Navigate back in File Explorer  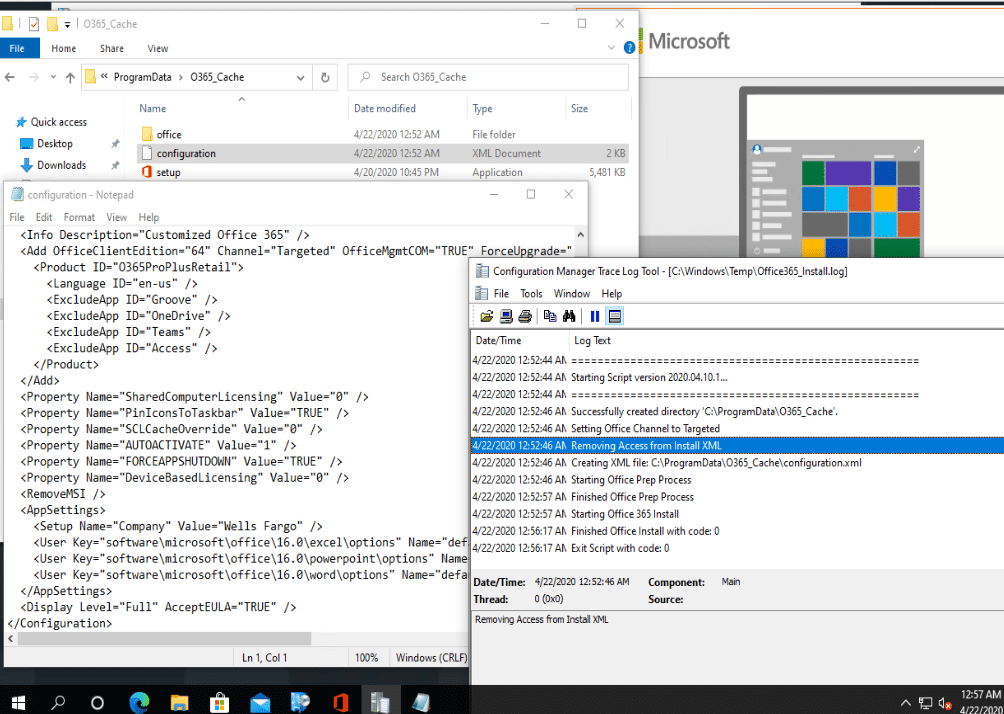[x=10, y=76]
